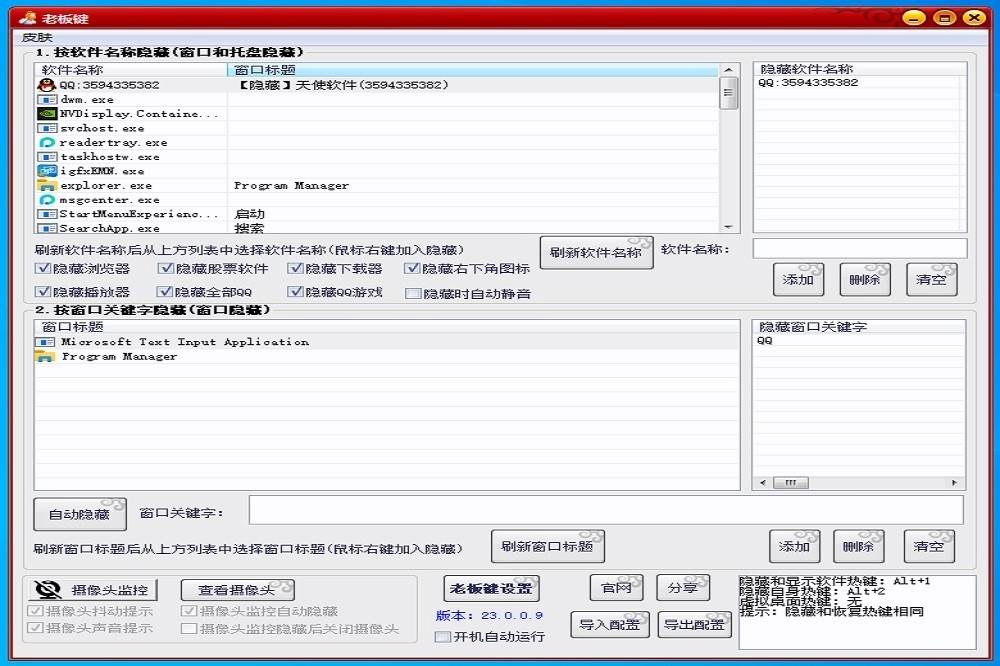
Task: Click the 导入配置 button
Action: click(610, 625)
